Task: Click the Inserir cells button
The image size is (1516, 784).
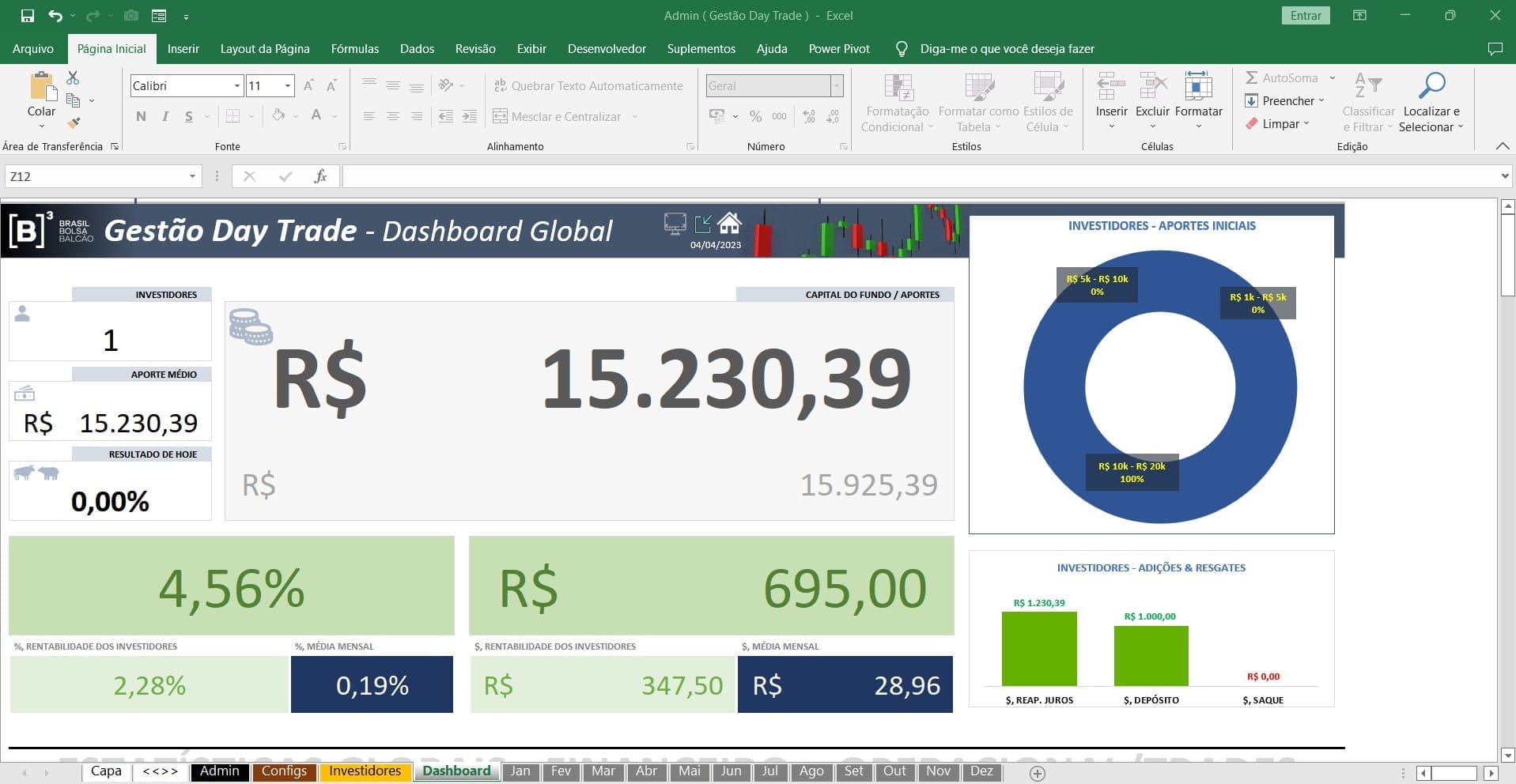Action: click(1111, 101)
